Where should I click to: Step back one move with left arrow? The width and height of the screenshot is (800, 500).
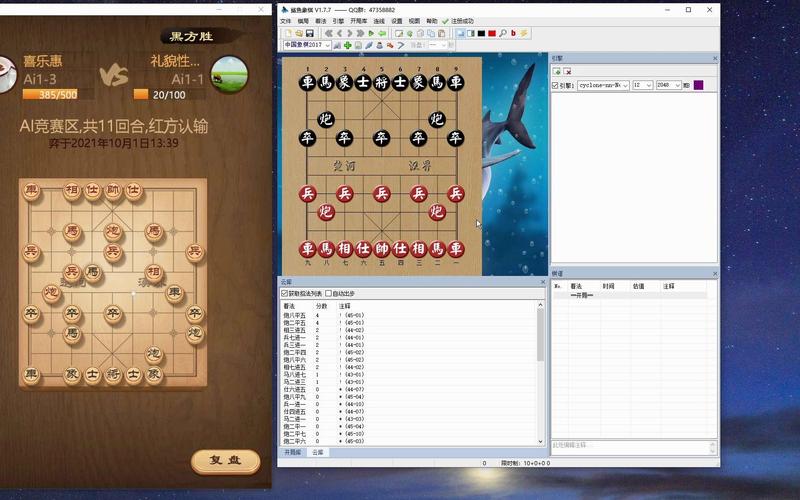coord(339,33)
